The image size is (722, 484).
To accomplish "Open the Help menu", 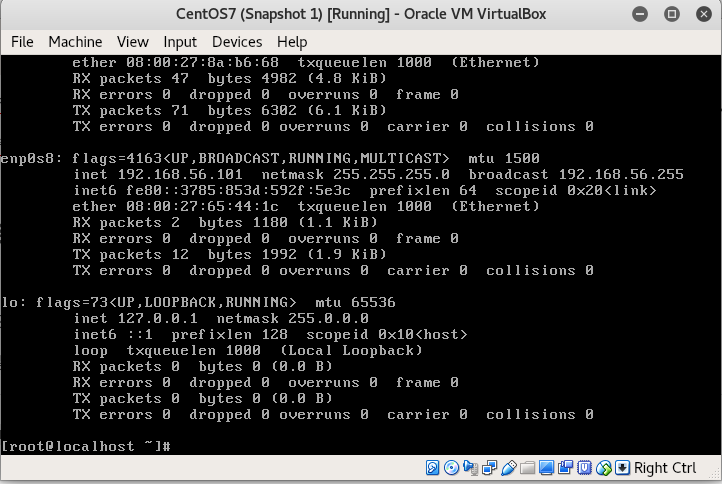I will (x=292, y=42).
